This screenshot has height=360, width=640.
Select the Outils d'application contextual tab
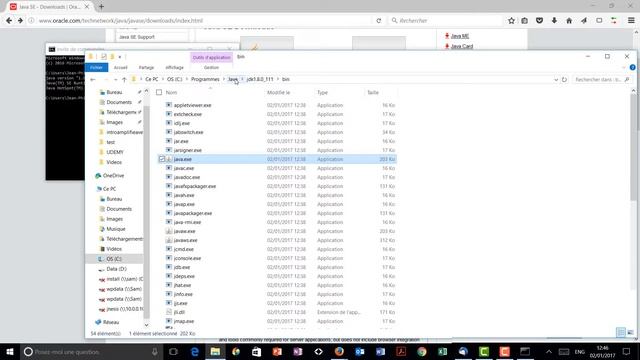pos(211,58)
